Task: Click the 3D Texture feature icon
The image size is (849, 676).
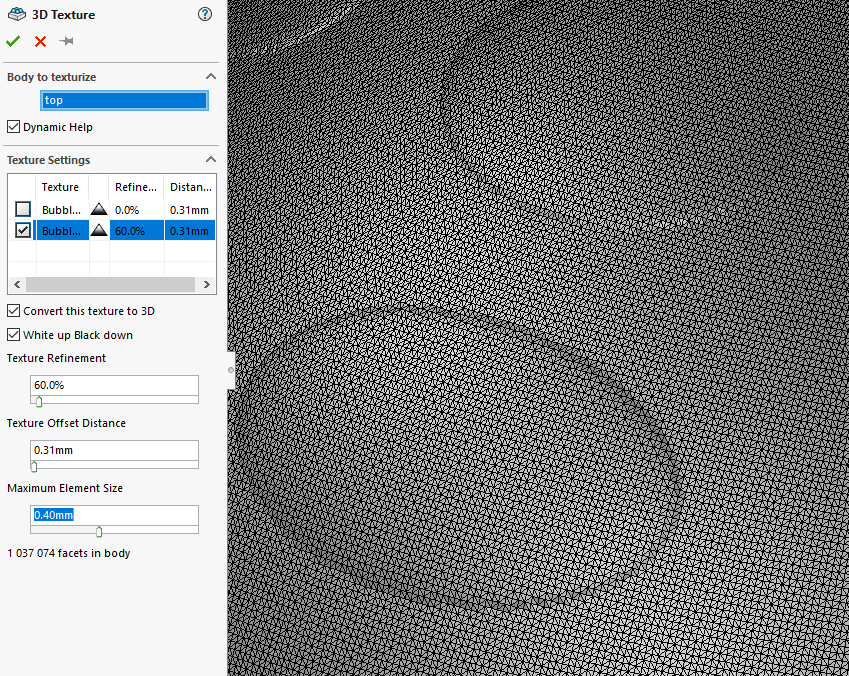Action: 16,14
